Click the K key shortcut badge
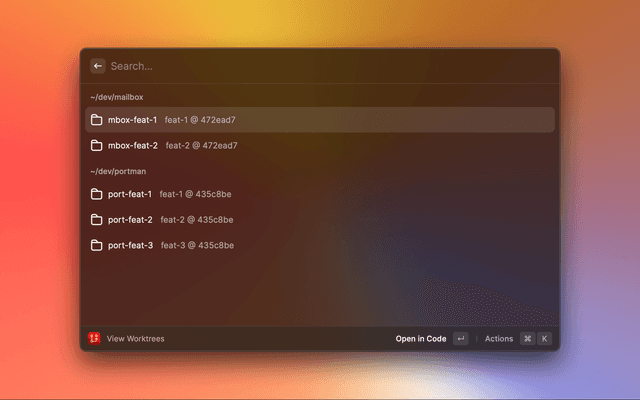The height and width of the screenshot is (400, 640). coord(545,339)
